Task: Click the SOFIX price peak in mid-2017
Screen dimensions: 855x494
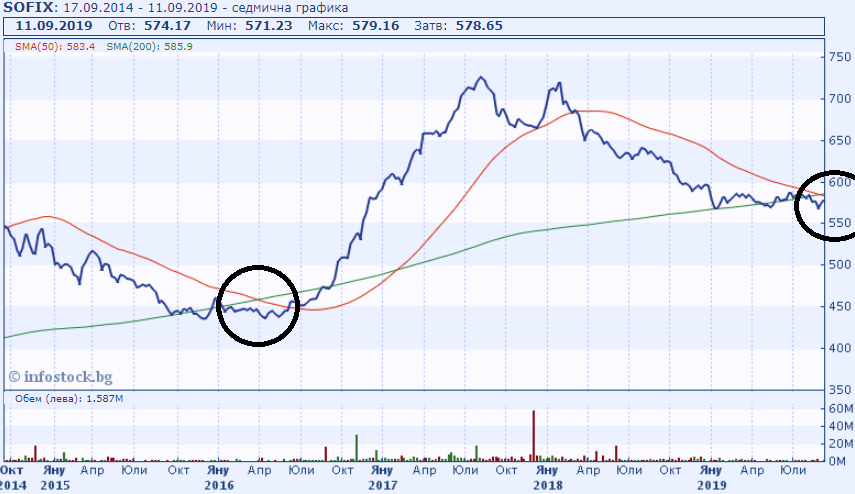Action: (480, 78)
